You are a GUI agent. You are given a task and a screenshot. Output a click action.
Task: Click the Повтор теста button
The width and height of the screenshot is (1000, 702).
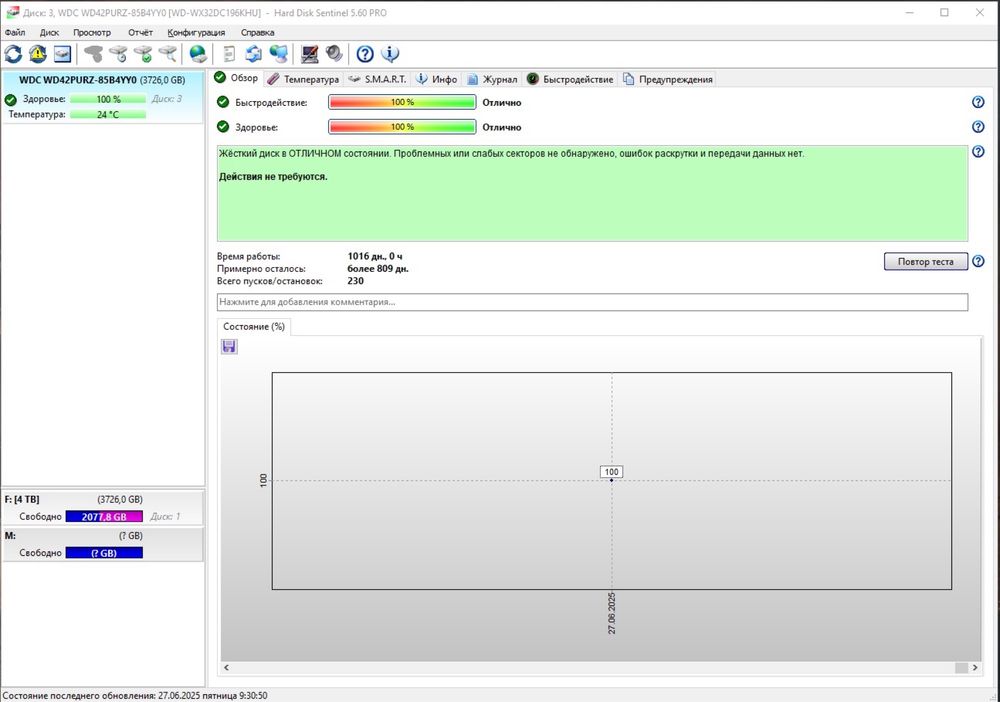[x=925, y=261]
